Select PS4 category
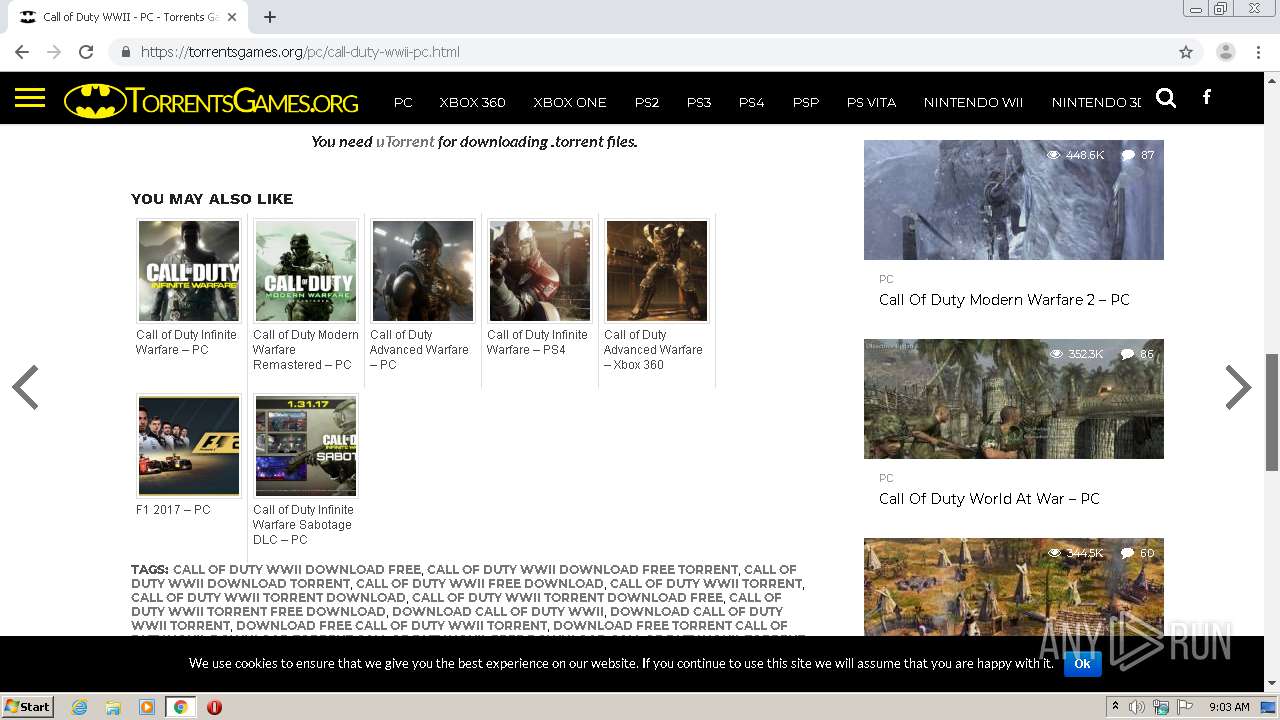 751,102
